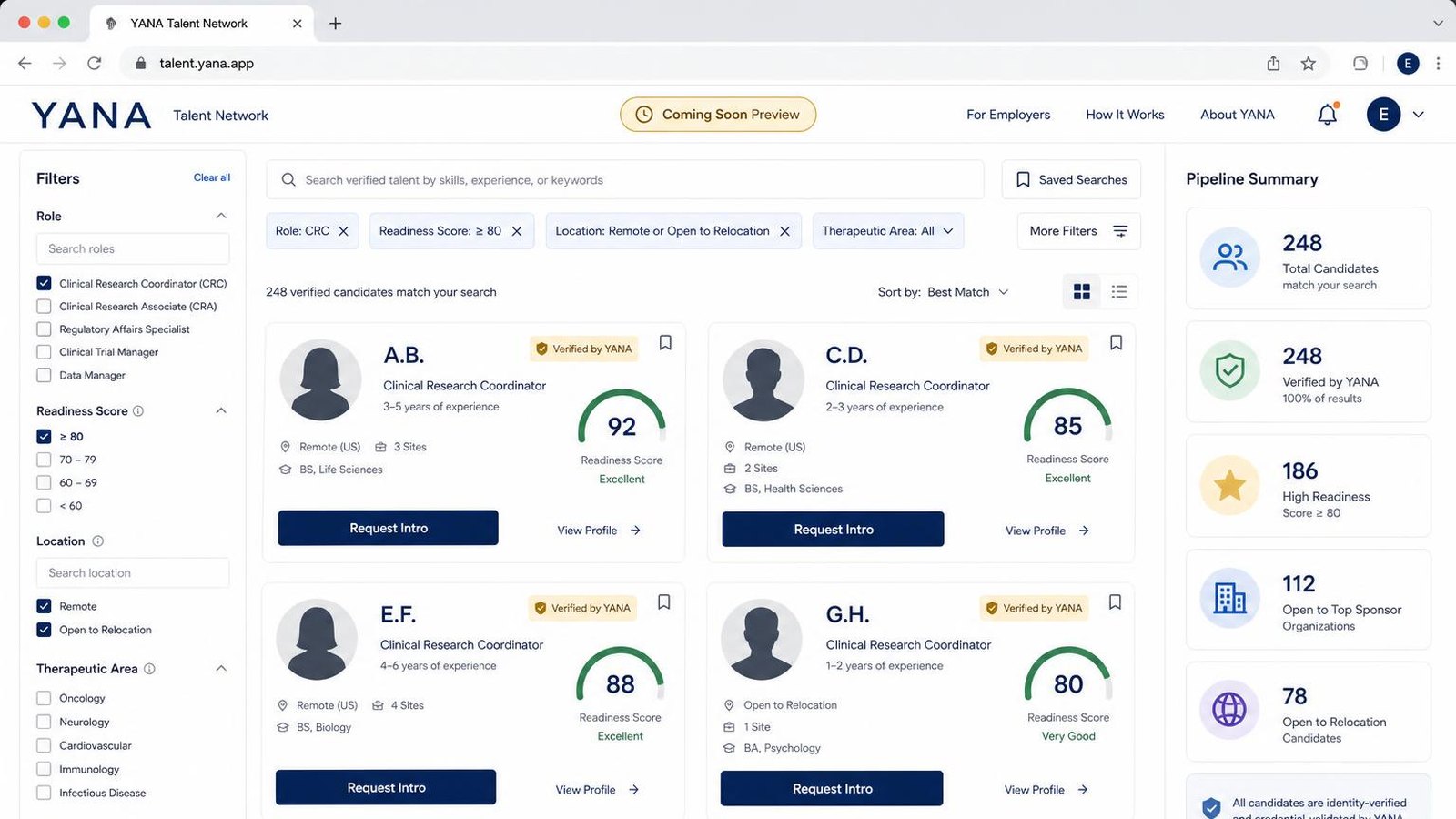This screenshot has height=819, width=1456.
Task: Uncheck Open to Relocation checkbox
Action: click(x=44, y=630)
